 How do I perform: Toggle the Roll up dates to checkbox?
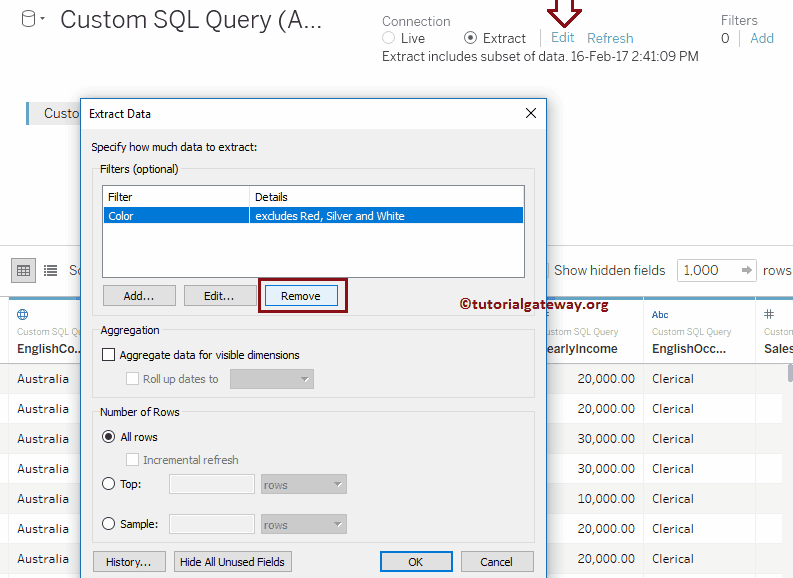[x=133, y=379]
